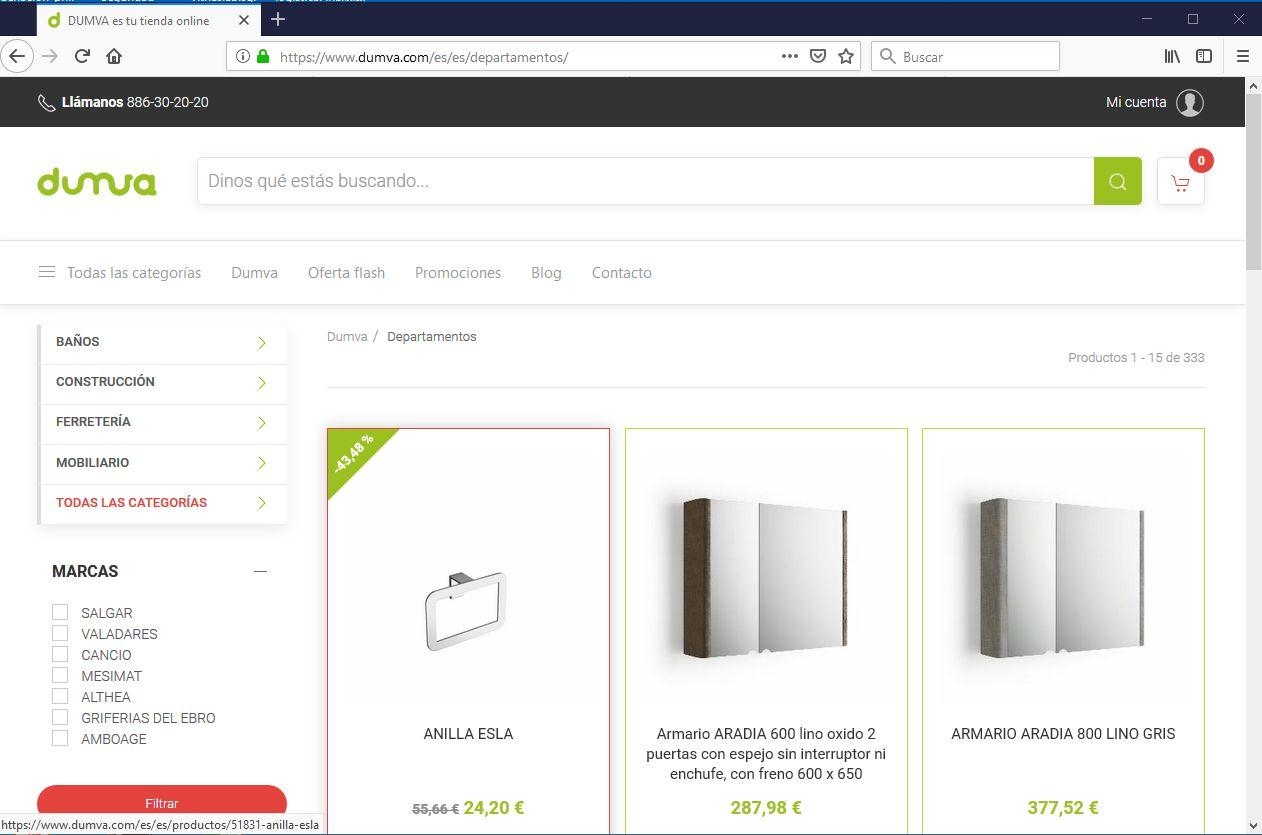This screenshot has width=1262, height=835.
Task: Click the Dumva logo
Action: coord(97,181)
